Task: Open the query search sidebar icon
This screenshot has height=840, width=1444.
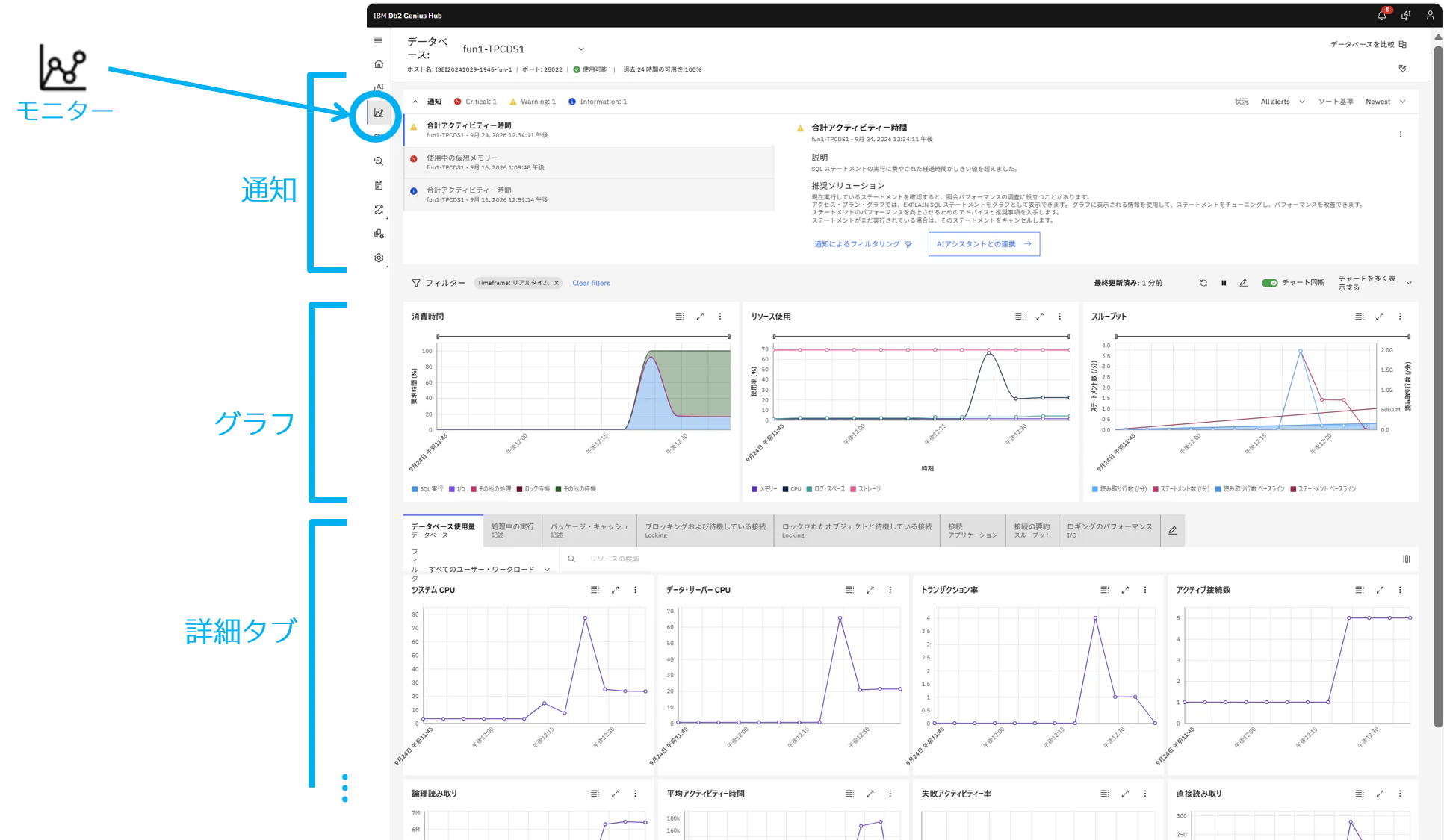Action: pos(379,161)
